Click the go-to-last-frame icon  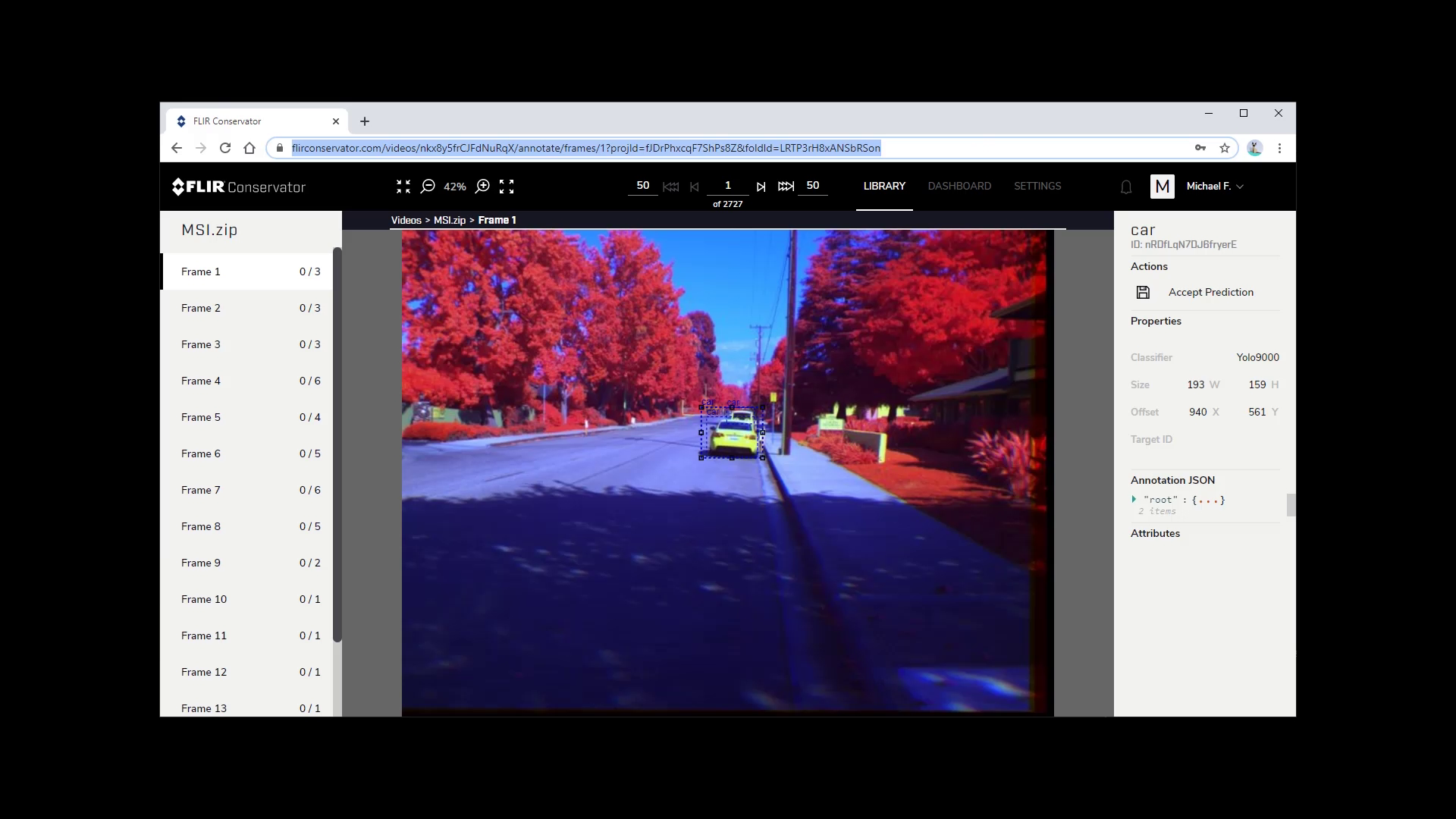point(787,186)
